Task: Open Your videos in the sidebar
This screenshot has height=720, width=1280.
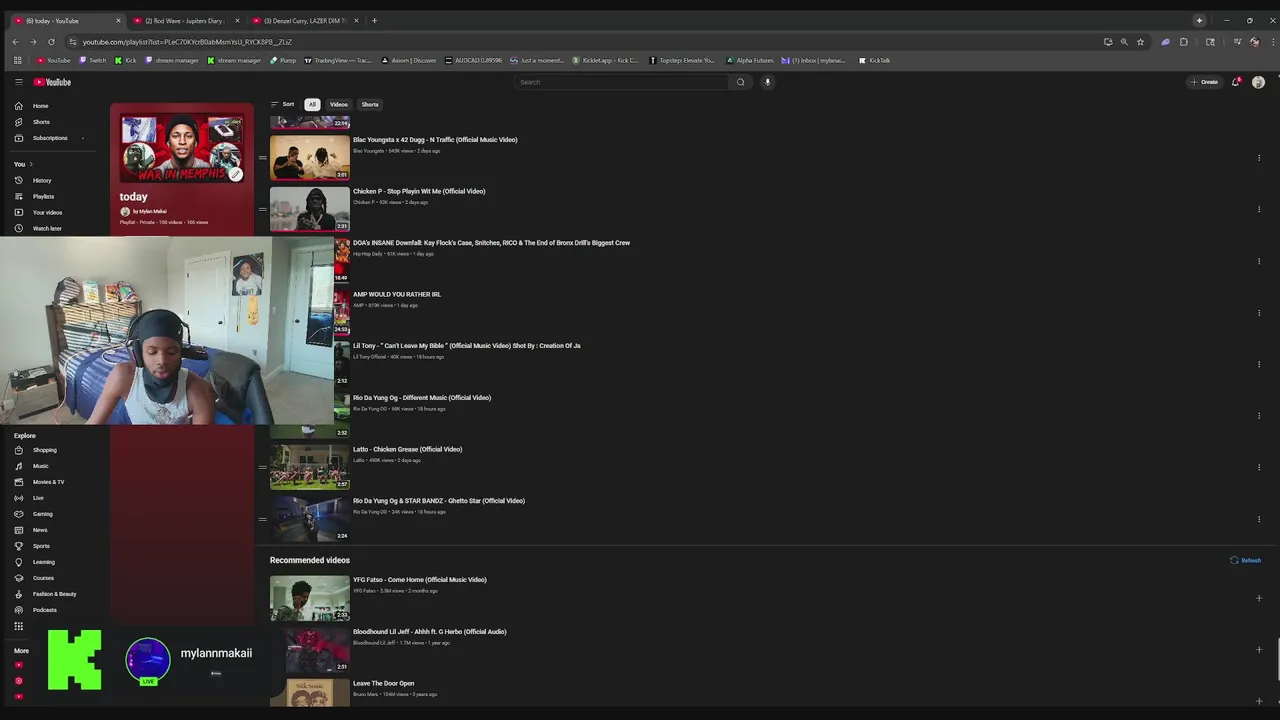Action: point(47,212)
